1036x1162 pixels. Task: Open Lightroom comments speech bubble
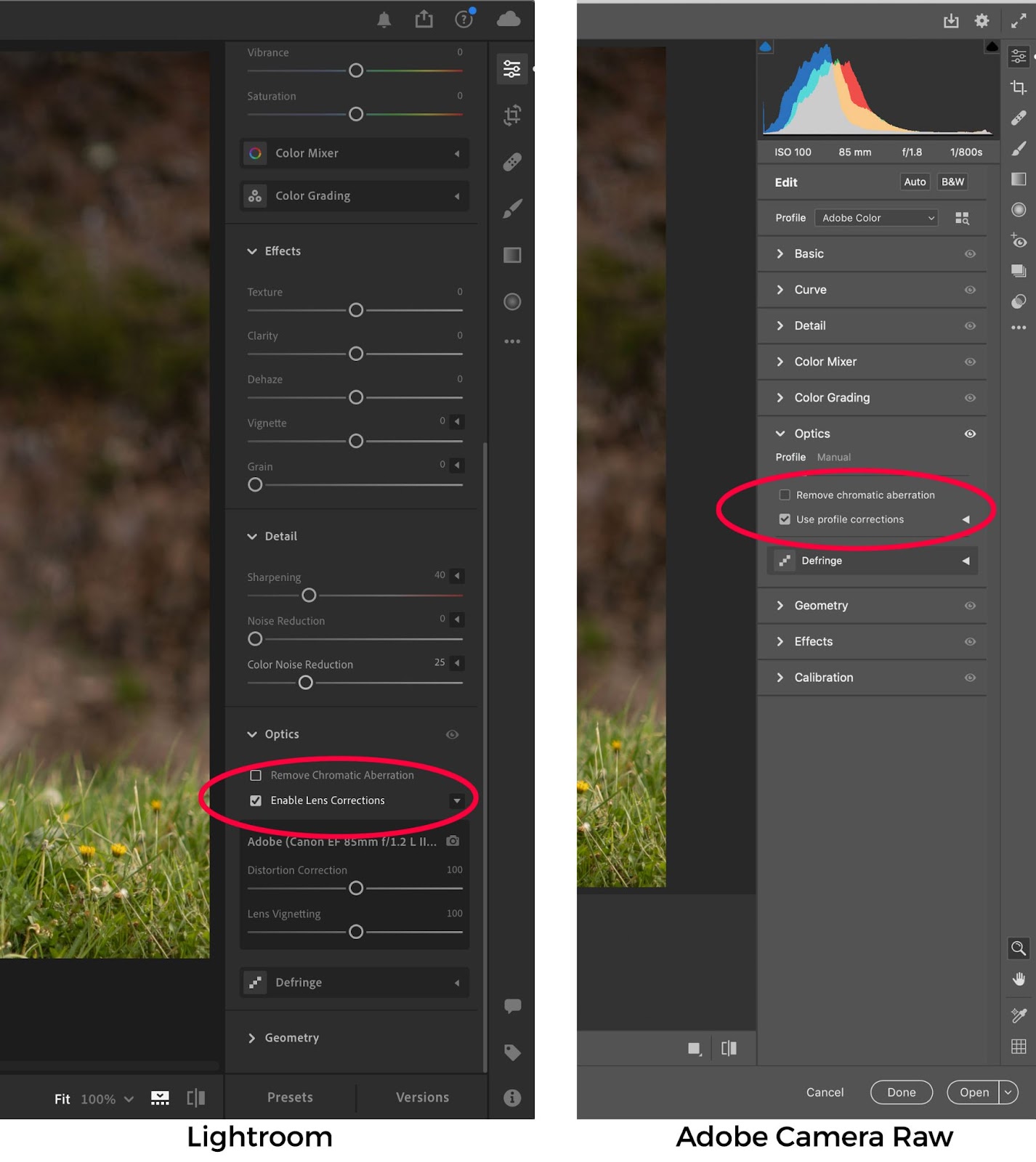point(512,1006)
